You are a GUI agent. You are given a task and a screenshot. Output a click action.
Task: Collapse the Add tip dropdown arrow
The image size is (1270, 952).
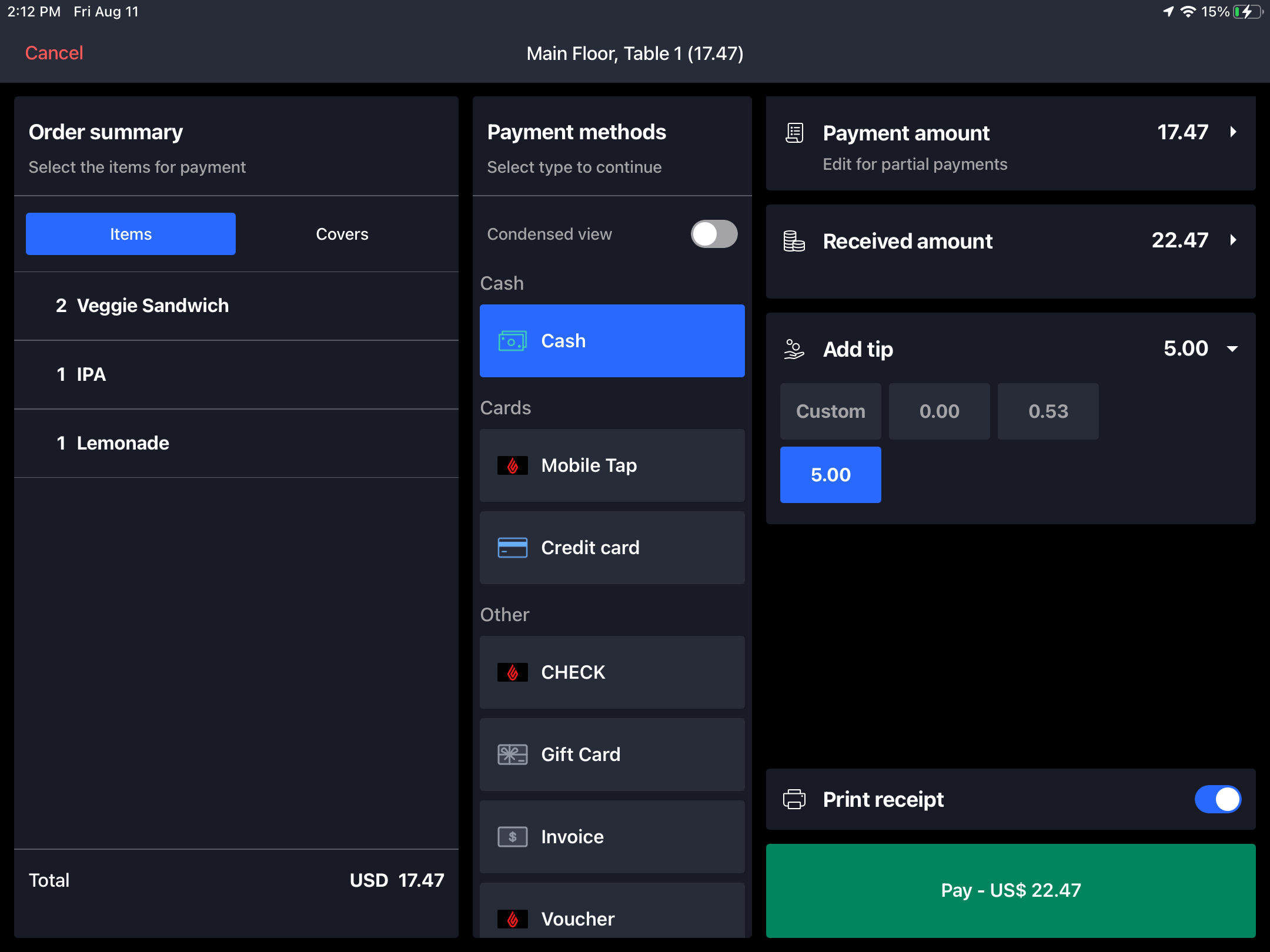pos(1232,349)
